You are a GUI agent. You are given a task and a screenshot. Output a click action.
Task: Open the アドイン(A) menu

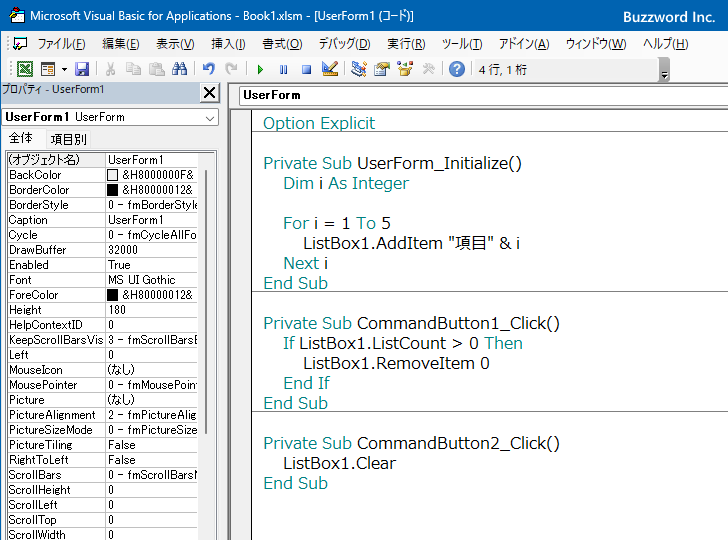tap(524, 44)
